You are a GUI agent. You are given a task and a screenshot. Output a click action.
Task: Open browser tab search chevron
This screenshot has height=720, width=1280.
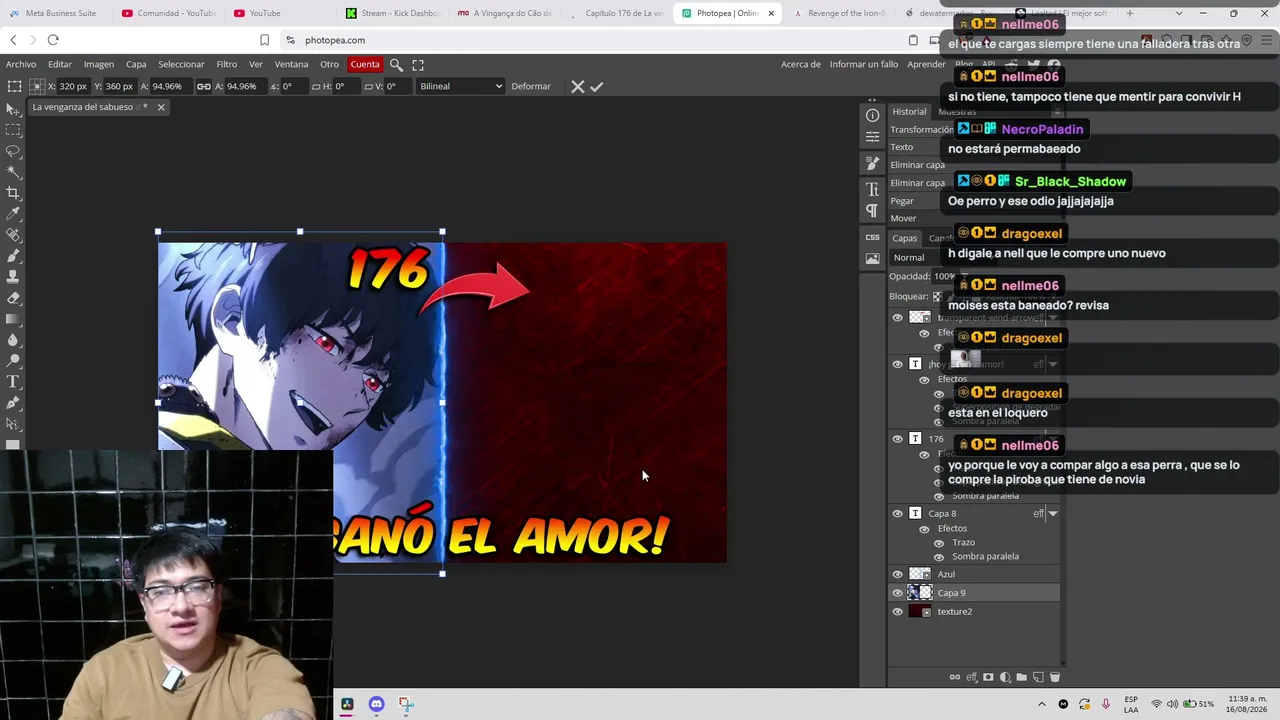pos(1179,13)
